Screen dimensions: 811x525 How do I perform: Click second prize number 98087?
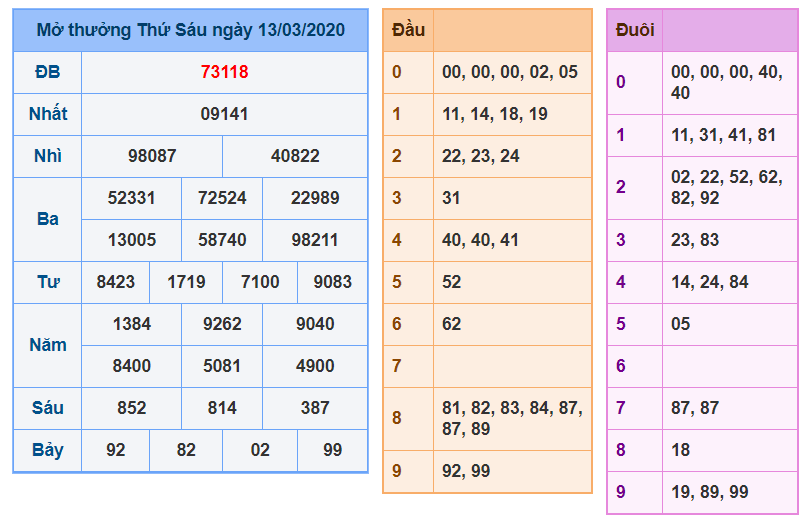pyautogui.click(x=152, y=156)
